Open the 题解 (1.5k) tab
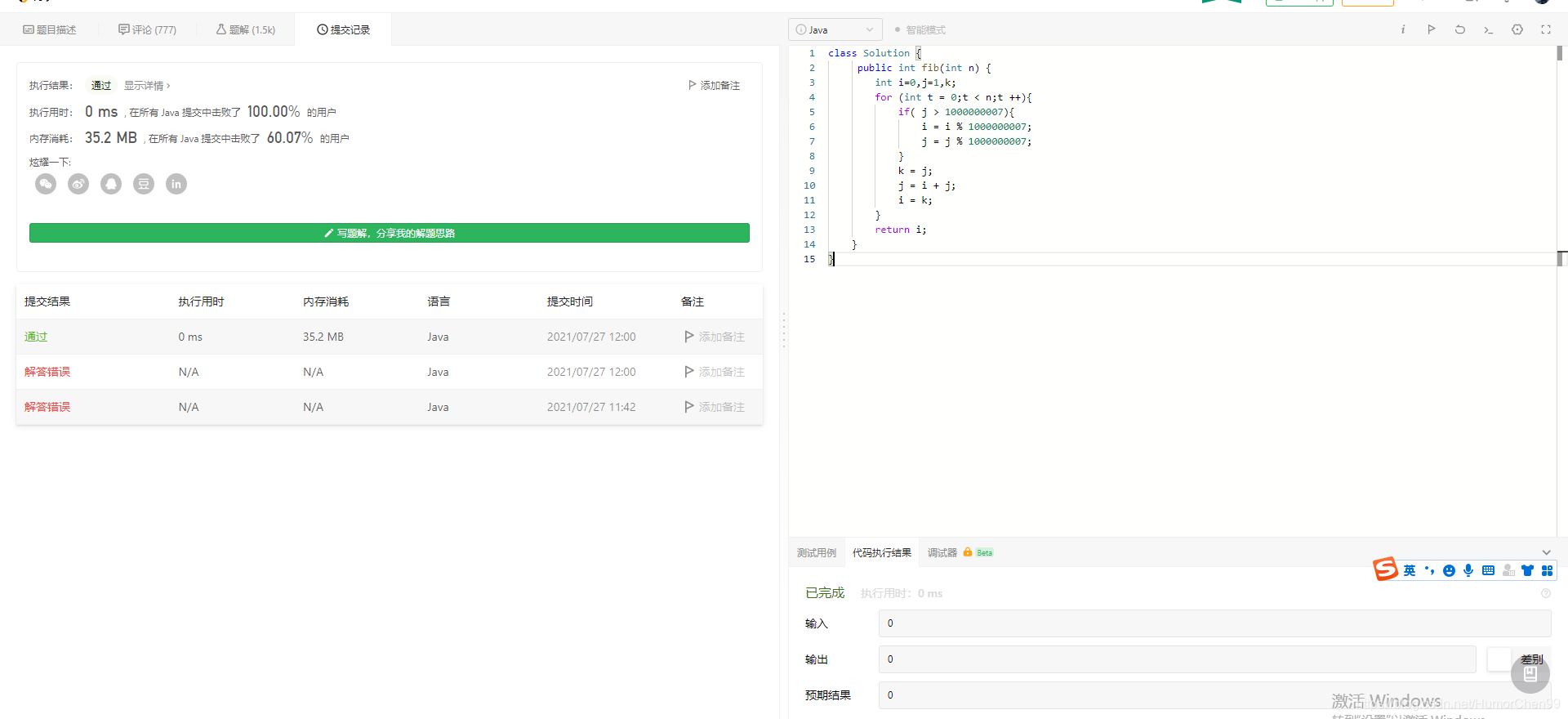This screenshot has height=719, width=1568. (246, 29)
